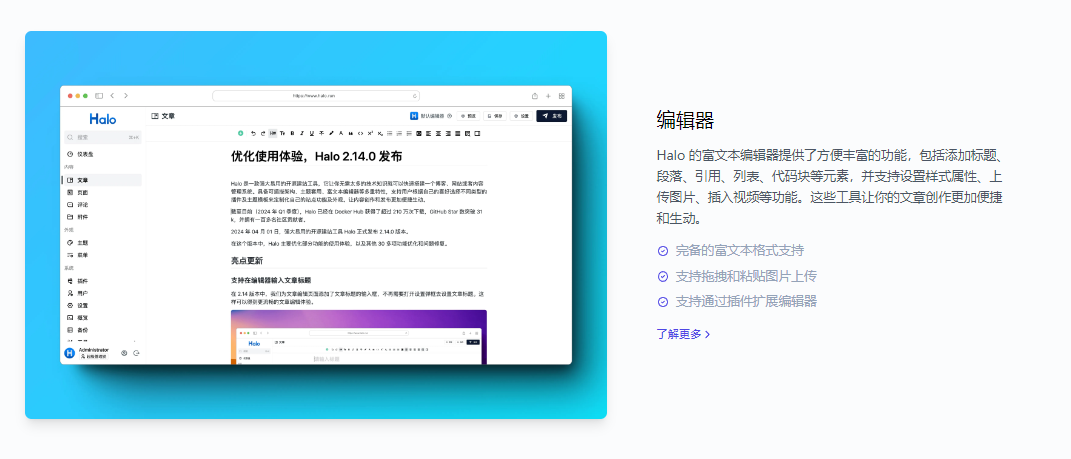Open the text color A tool
1071x459 pixels.
(341, 133)
